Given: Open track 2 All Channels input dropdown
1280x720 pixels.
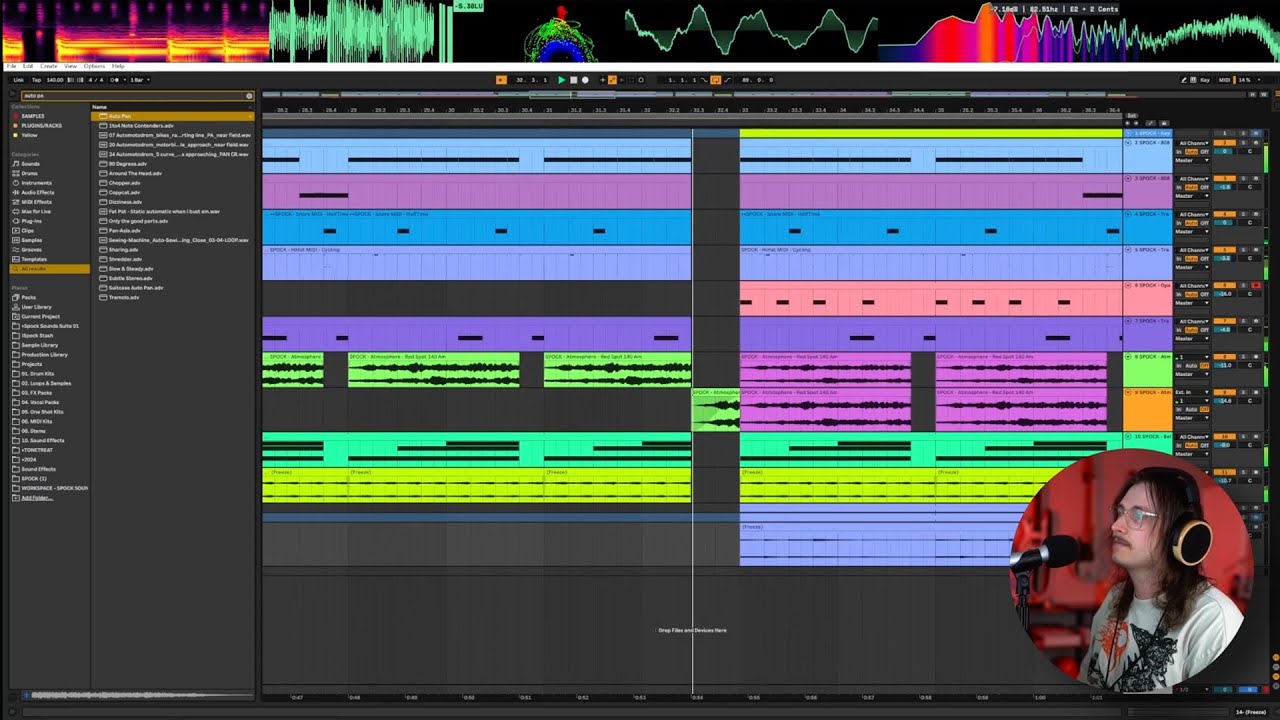Looking at the screenshot, I should [1192, 143].
